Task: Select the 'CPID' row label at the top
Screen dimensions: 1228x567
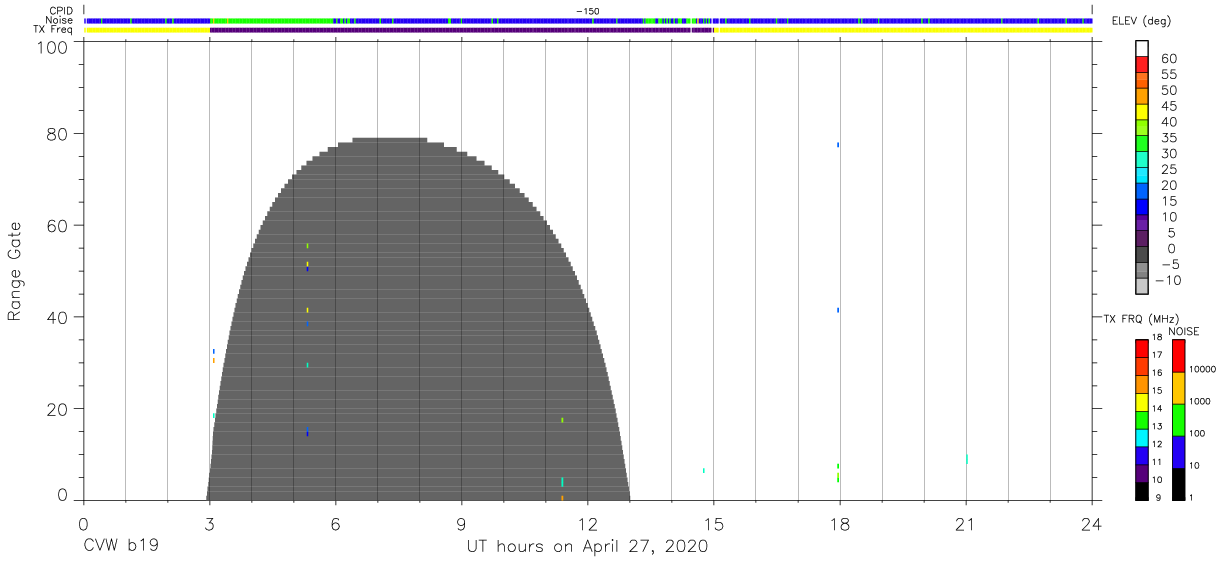Action: (60, 11)
